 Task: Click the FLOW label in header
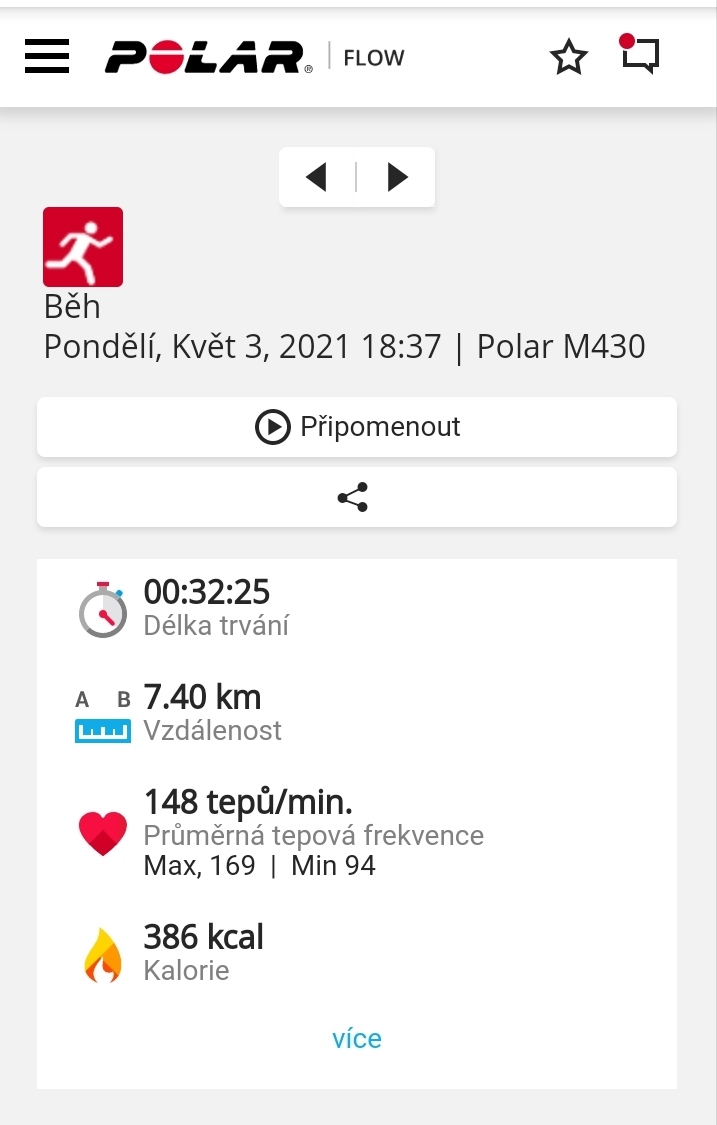coord(374,57)
